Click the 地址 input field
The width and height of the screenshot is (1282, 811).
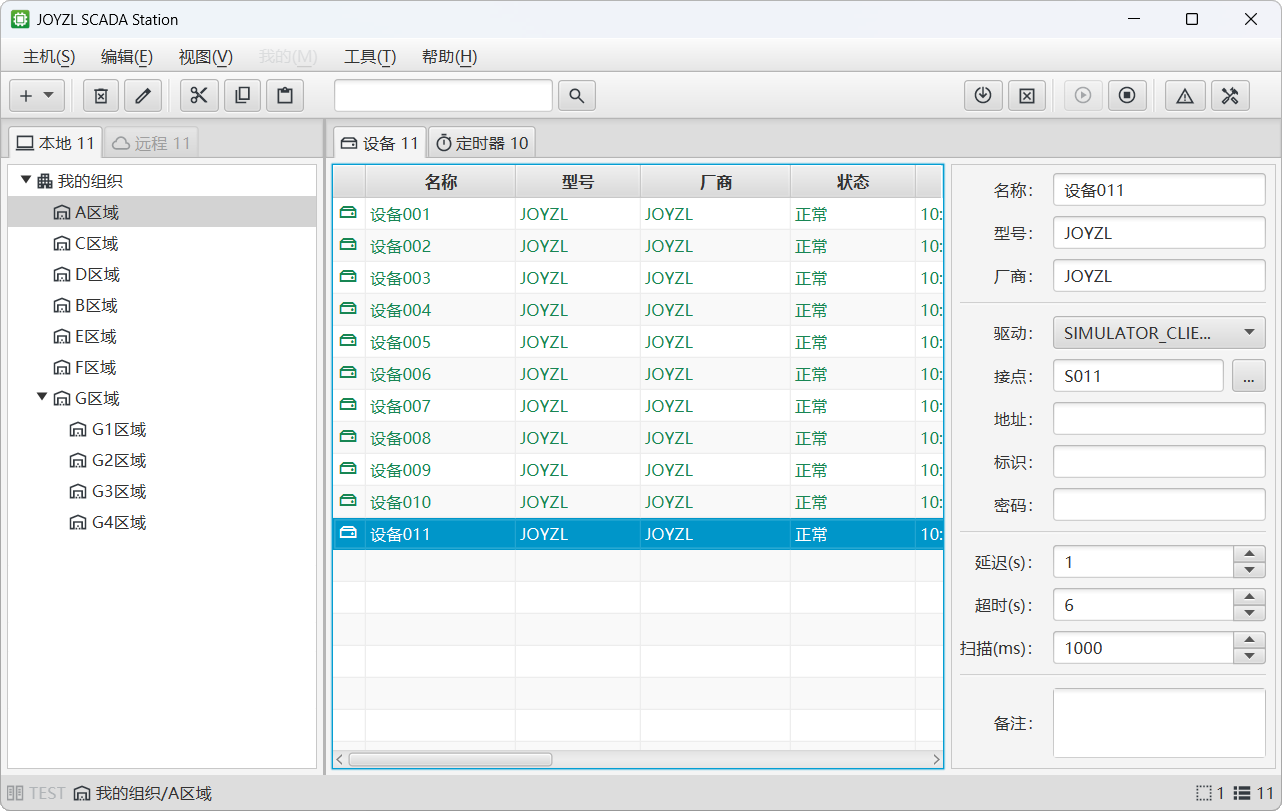[x=1159, y=418]
